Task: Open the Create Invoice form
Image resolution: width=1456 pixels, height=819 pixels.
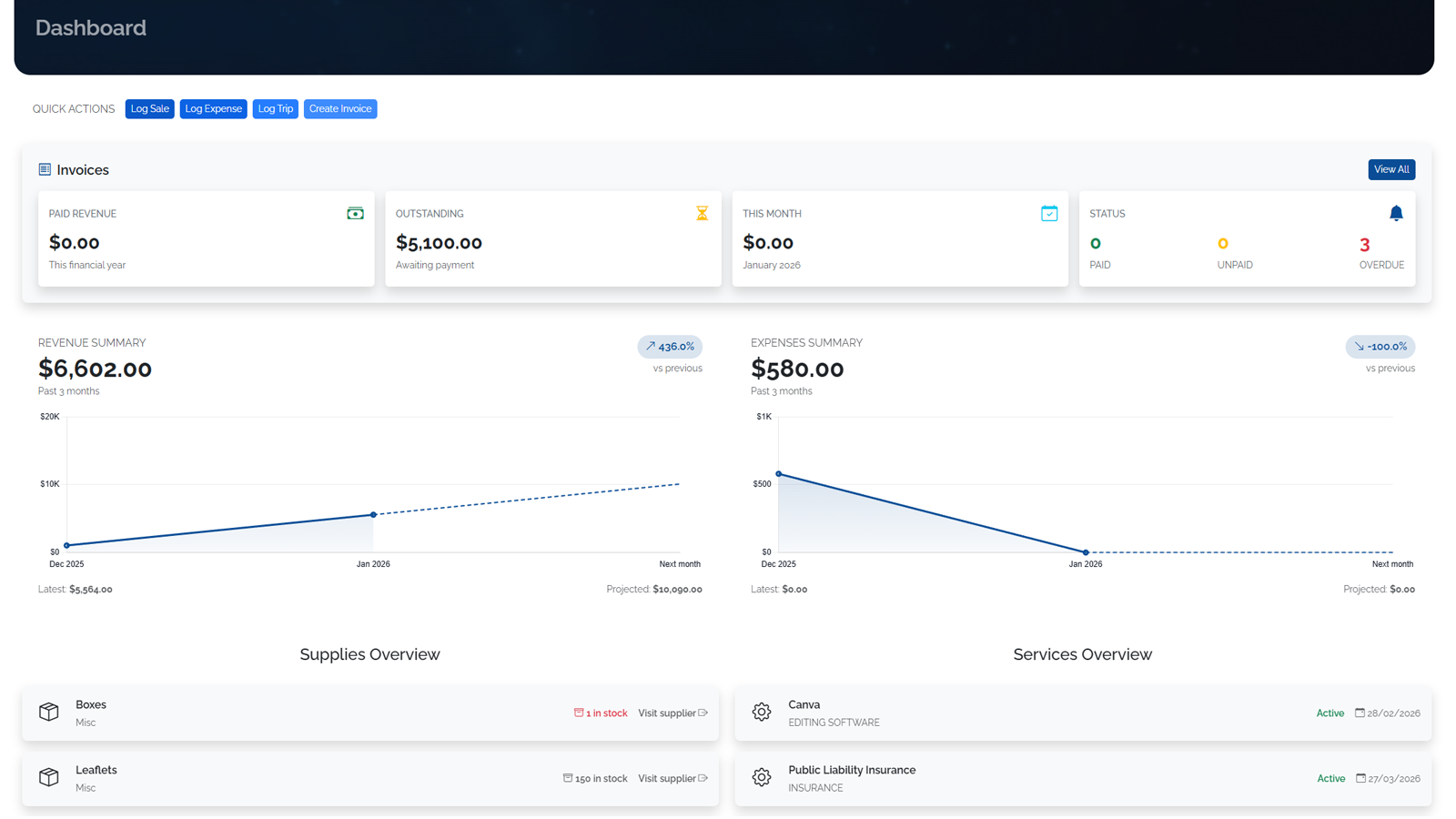Action: coord(339,108)
